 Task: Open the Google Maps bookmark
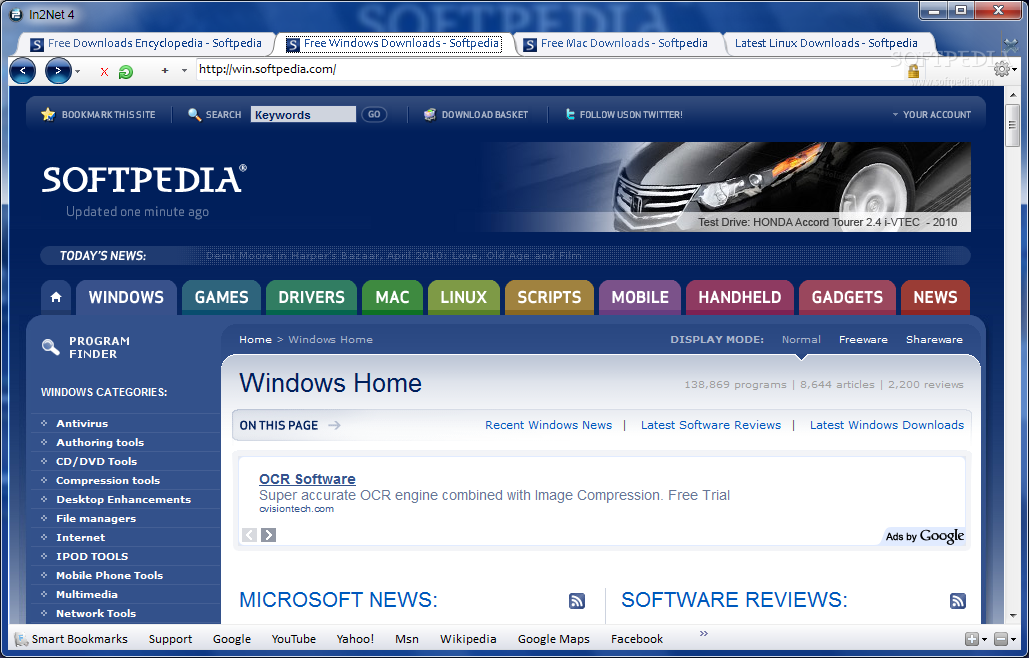click(553, 639)
